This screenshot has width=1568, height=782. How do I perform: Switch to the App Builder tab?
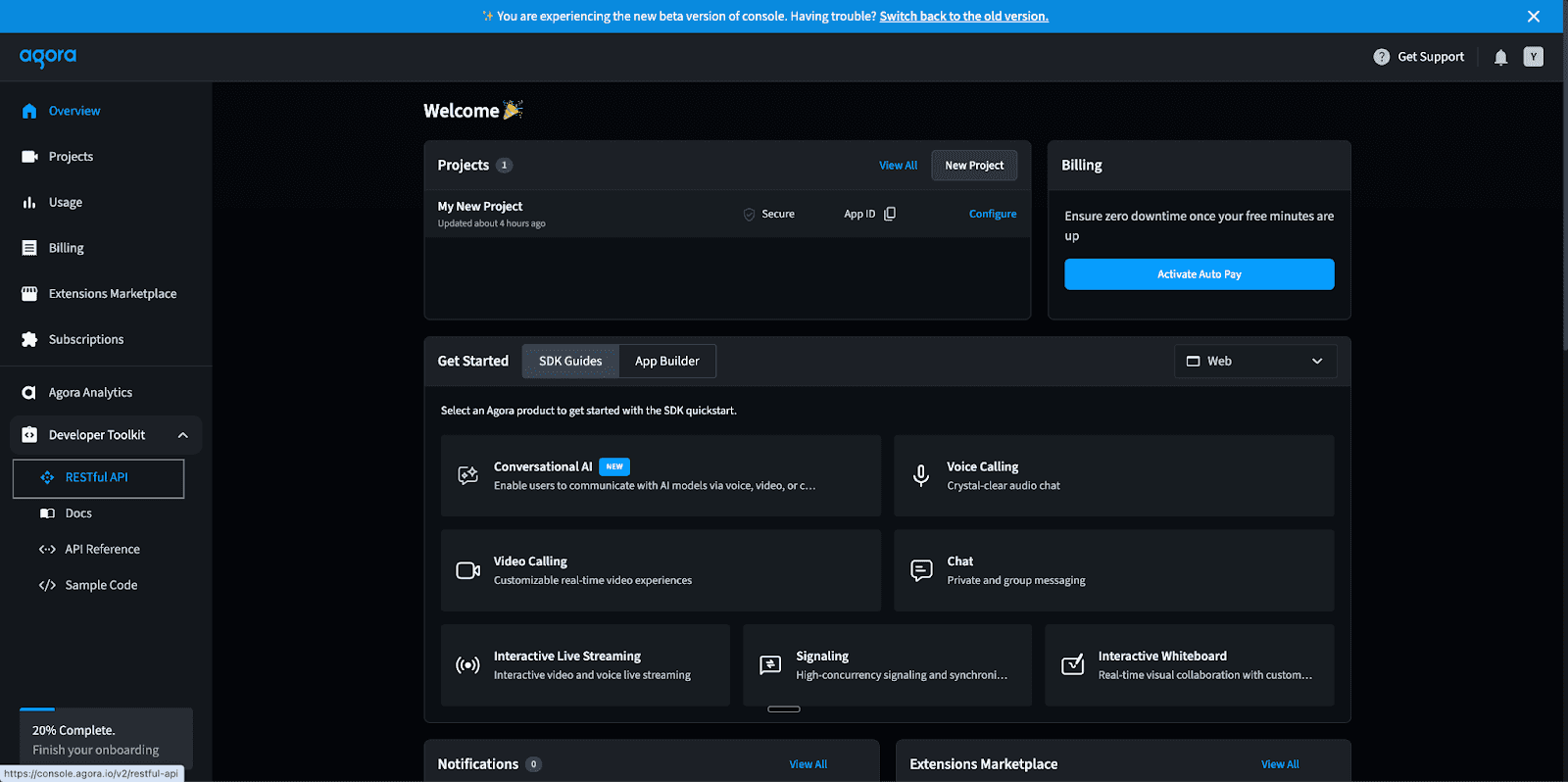click(x=666, y=362)
